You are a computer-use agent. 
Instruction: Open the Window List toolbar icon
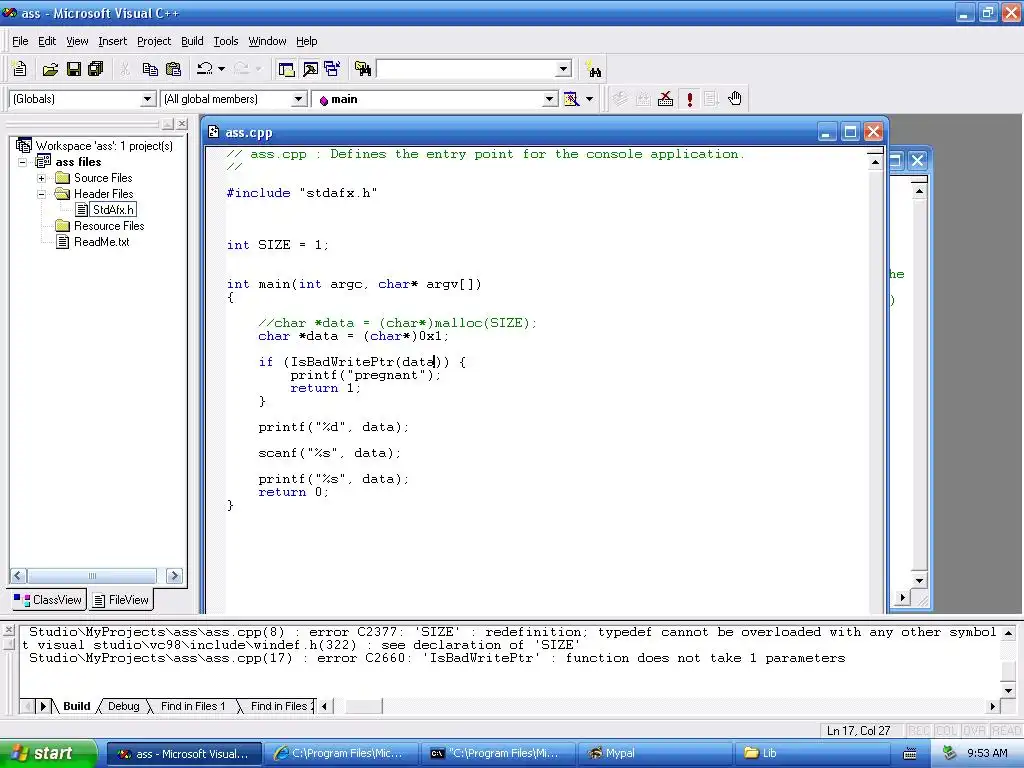(x=332, y=69)
